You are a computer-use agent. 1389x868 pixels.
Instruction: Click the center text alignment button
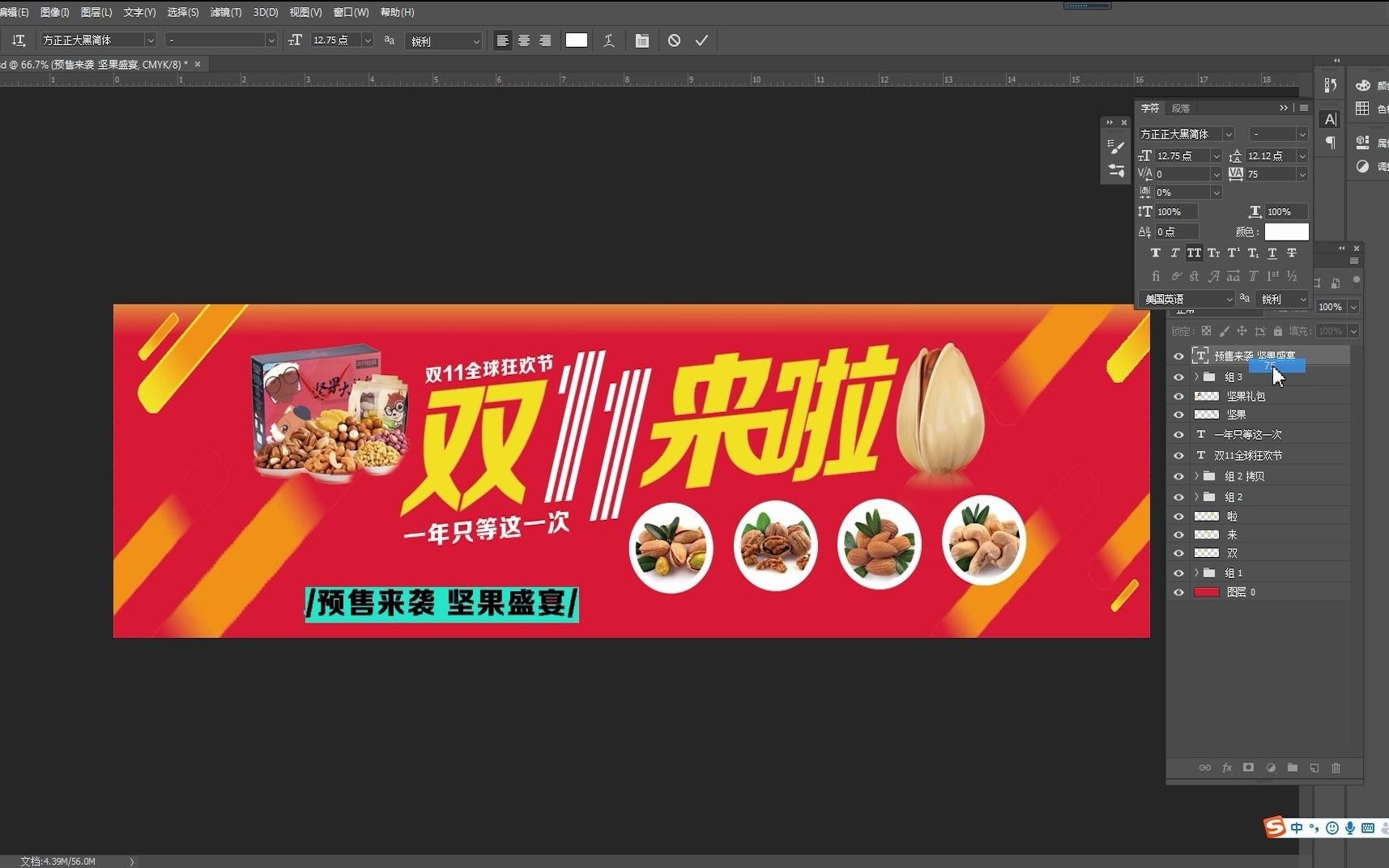point(525,40)
